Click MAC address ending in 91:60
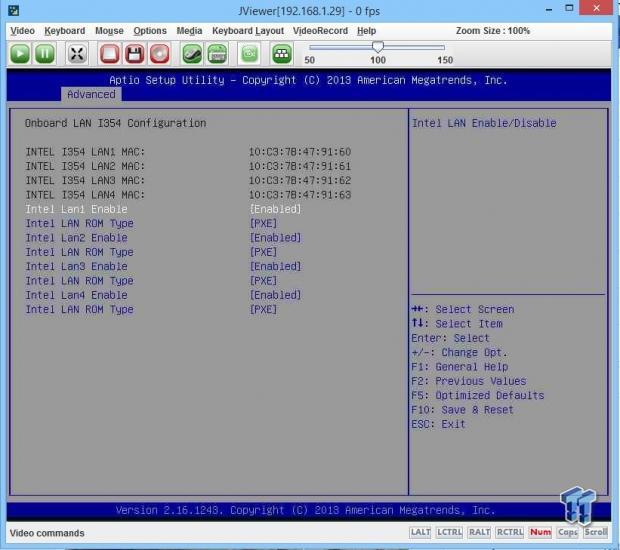Viewport: 620px width, 550px height. coord(300,152)
